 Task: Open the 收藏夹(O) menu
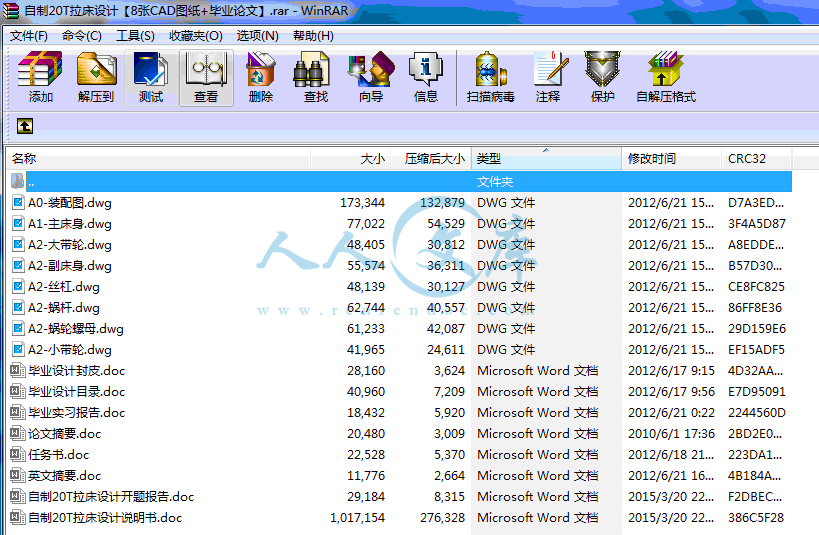[x=196, y=36]
